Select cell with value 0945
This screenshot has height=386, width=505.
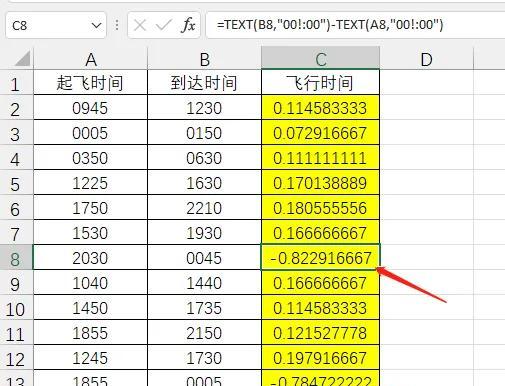coord(91,108)
